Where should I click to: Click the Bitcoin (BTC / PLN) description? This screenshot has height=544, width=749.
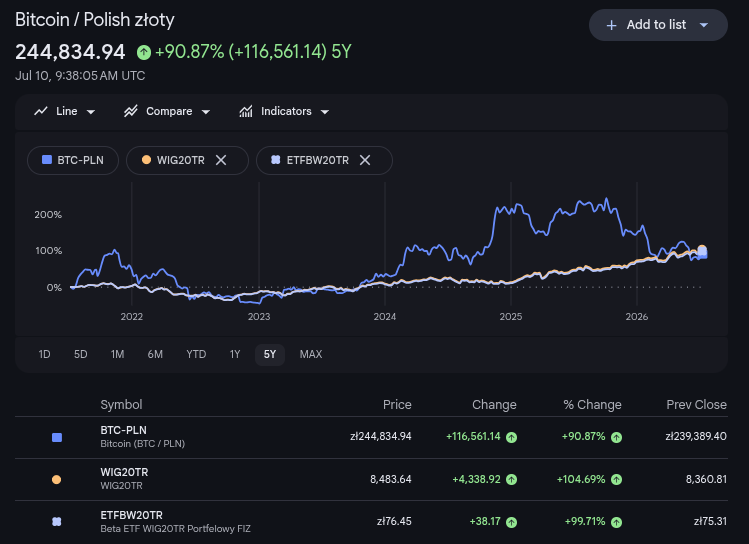click(x=142, y=444)
